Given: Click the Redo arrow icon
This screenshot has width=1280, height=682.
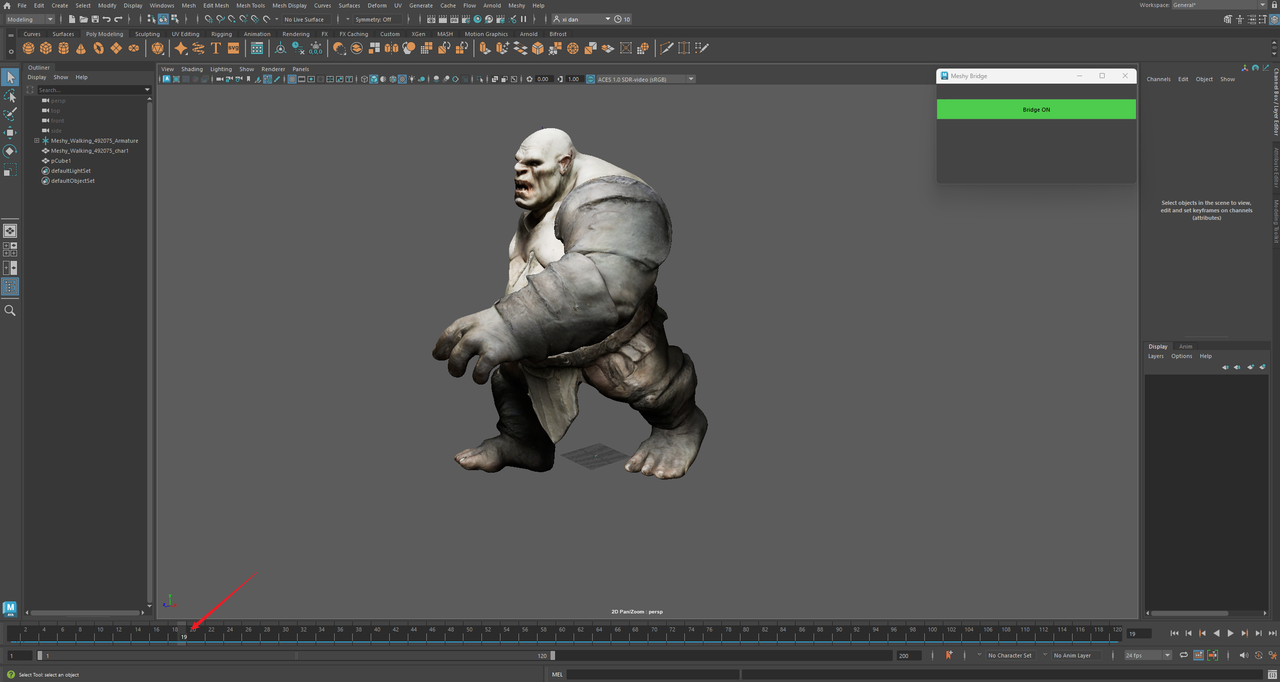Looking at the screenshot, I should [x=119, y=19].
